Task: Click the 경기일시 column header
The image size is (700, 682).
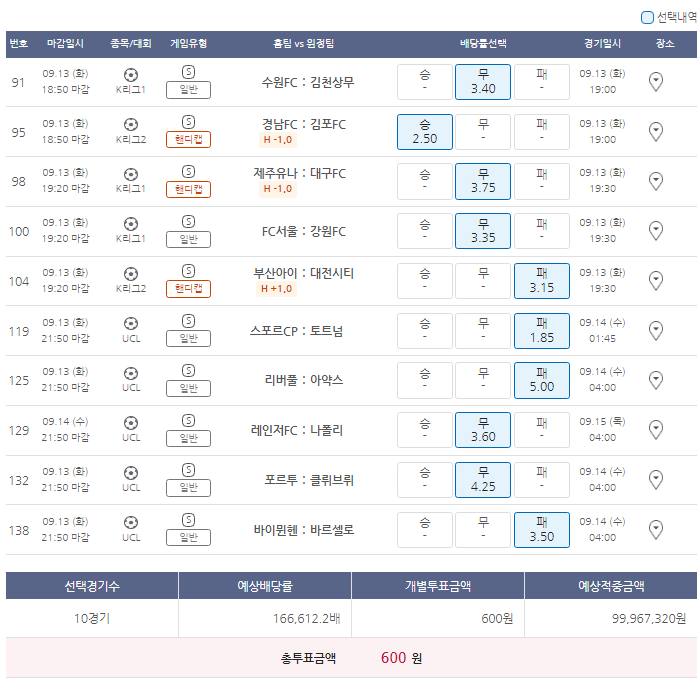Action: pyautogui.click(x=602, y=44)
